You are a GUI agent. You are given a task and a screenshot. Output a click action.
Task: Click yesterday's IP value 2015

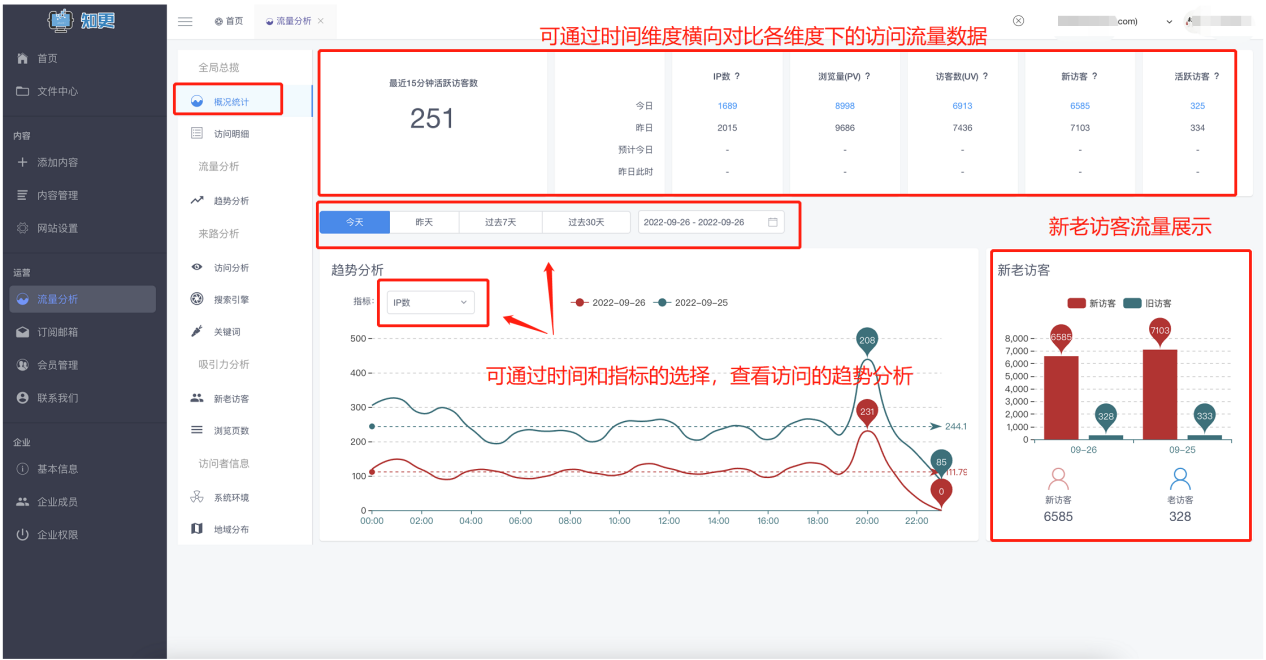pyautogui.click(x=727, y=128)
